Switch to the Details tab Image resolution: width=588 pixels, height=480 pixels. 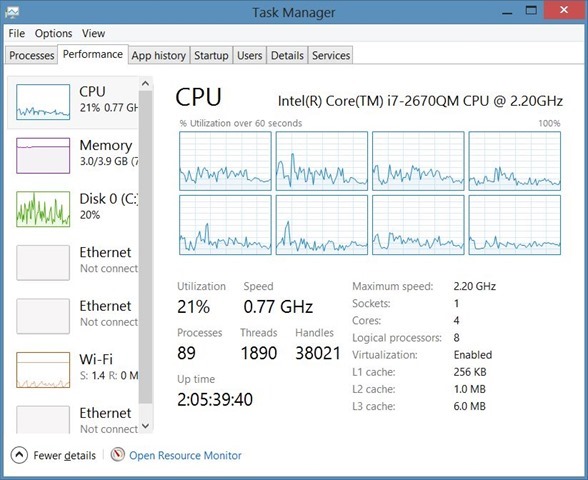coord(287,56)
